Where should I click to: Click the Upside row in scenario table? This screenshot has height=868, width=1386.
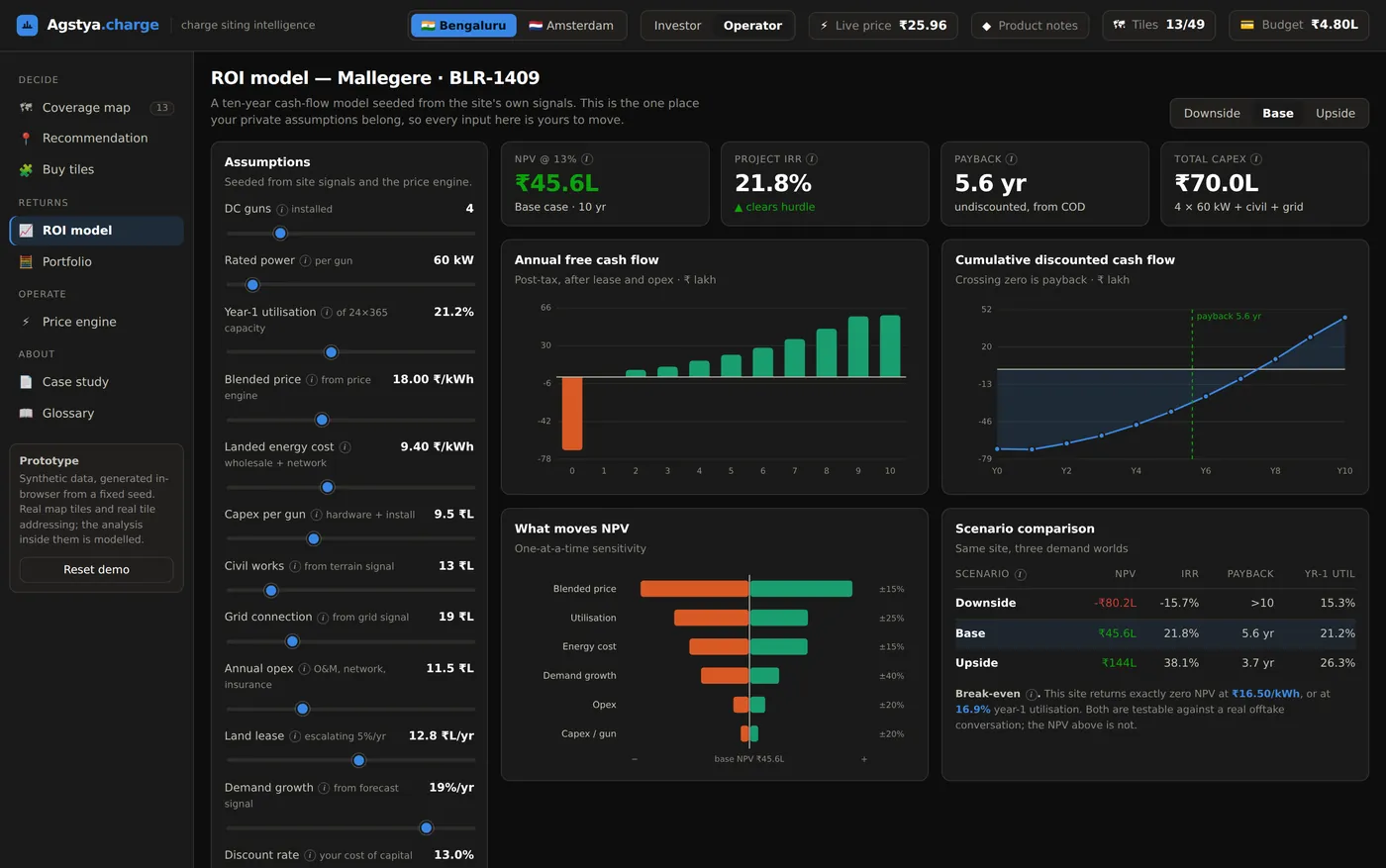pos(1155,663)
